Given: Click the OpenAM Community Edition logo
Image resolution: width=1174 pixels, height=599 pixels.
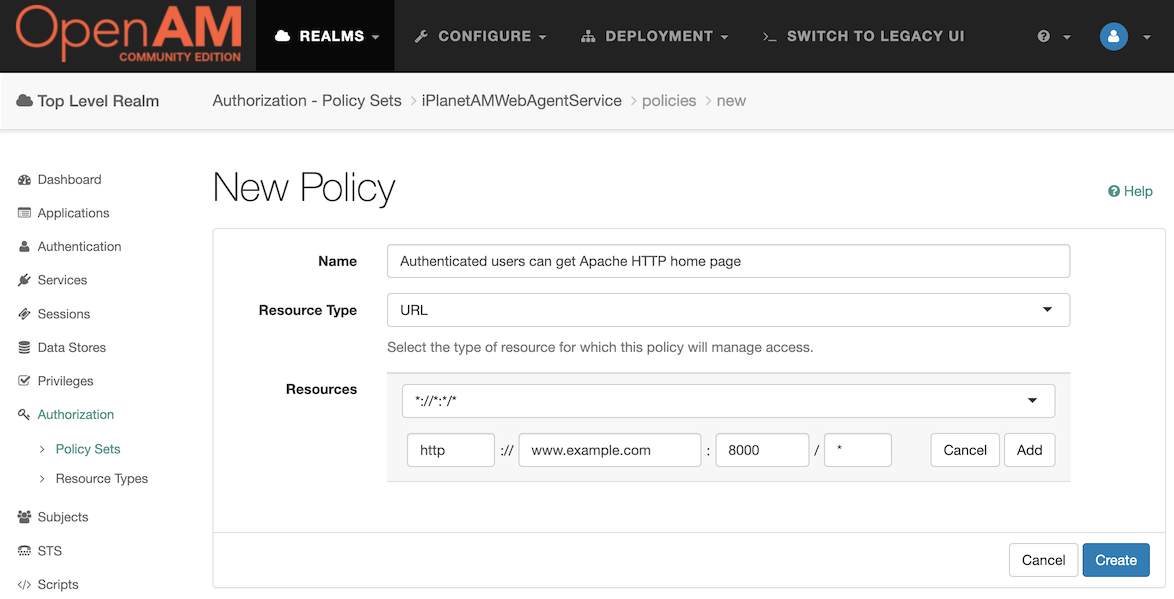Looking at the screenshot, I should (129, 34).
